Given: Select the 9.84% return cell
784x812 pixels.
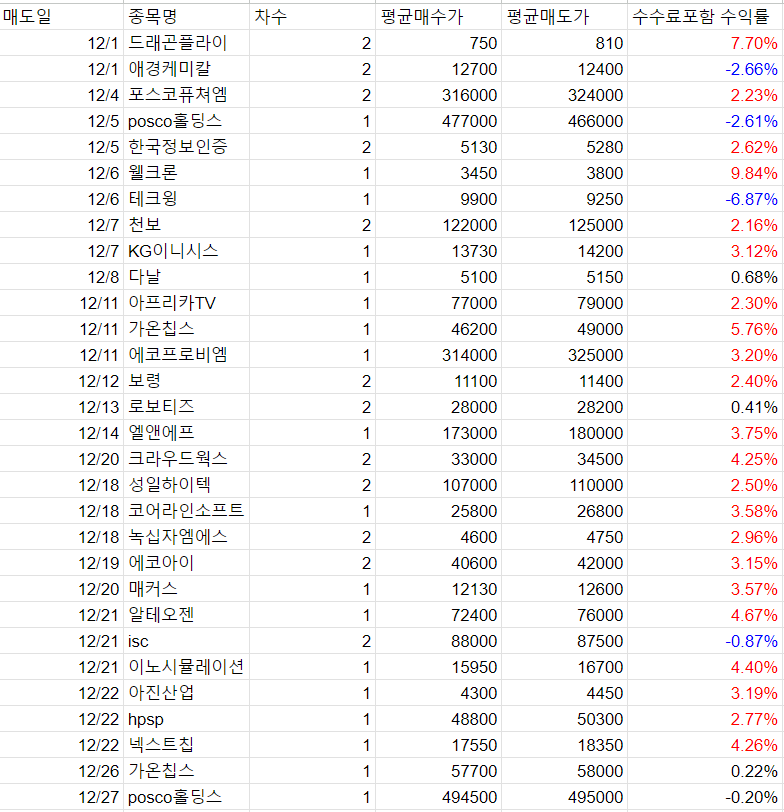Looking at the screenshot, I should [x=705, y=173].
